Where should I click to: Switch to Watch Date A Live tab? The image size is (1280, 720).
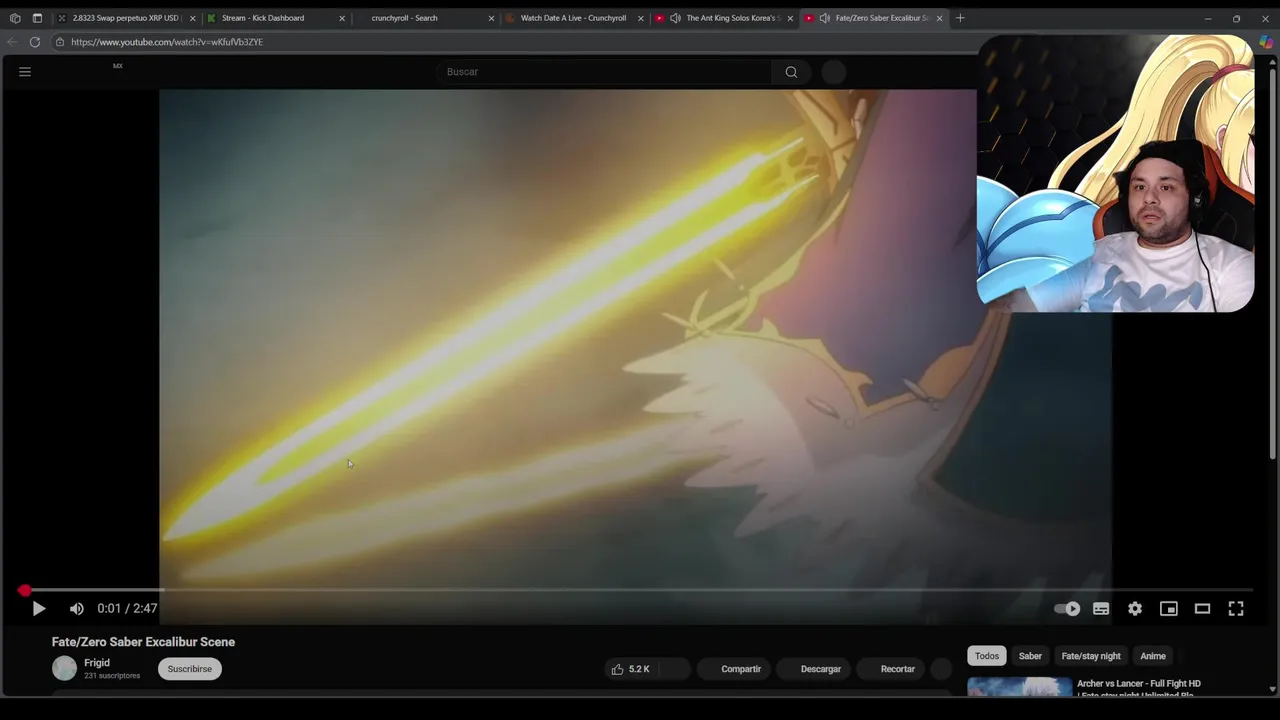[573, 18]
